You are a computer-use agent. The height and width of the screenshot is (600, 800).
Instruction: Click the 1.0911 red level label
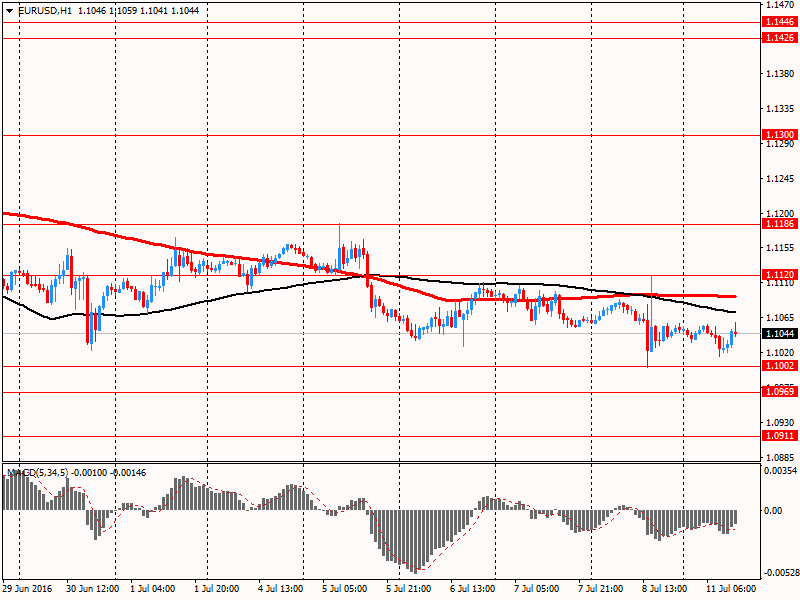780,436
